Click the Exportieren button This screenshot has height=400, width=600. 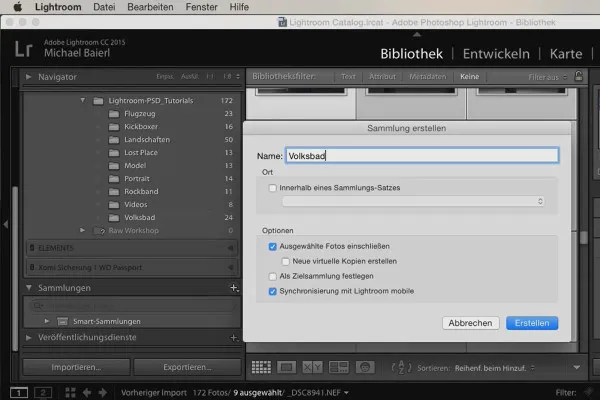188,367
